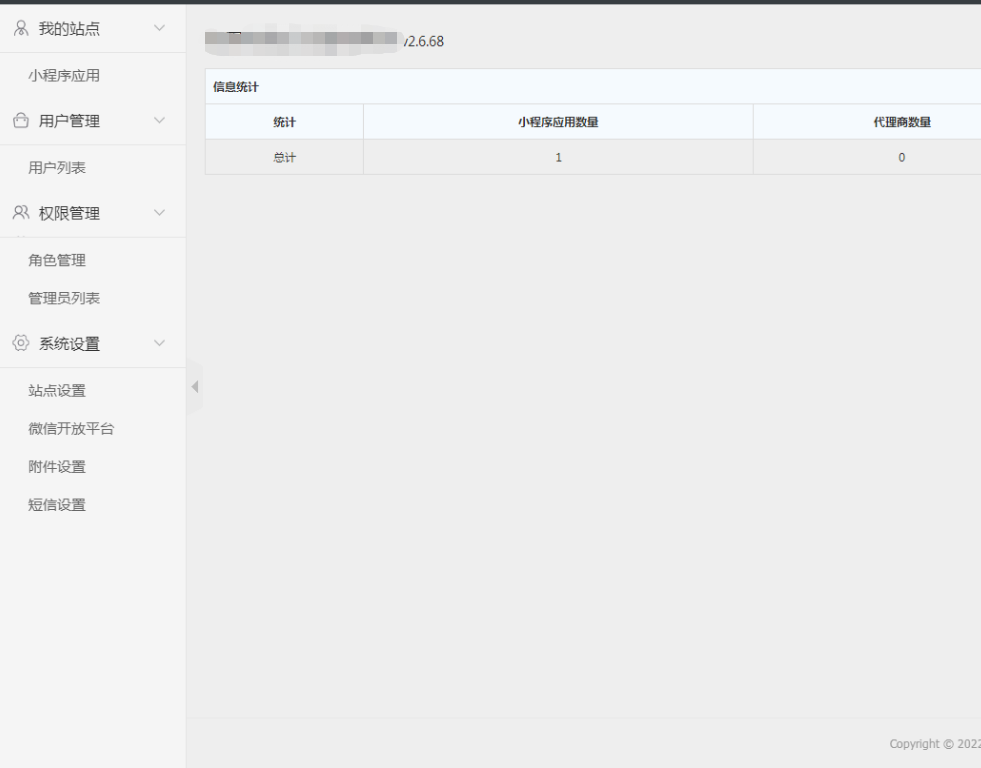
Task: Click the 统计 column header
Action: (x=285, y=122)
